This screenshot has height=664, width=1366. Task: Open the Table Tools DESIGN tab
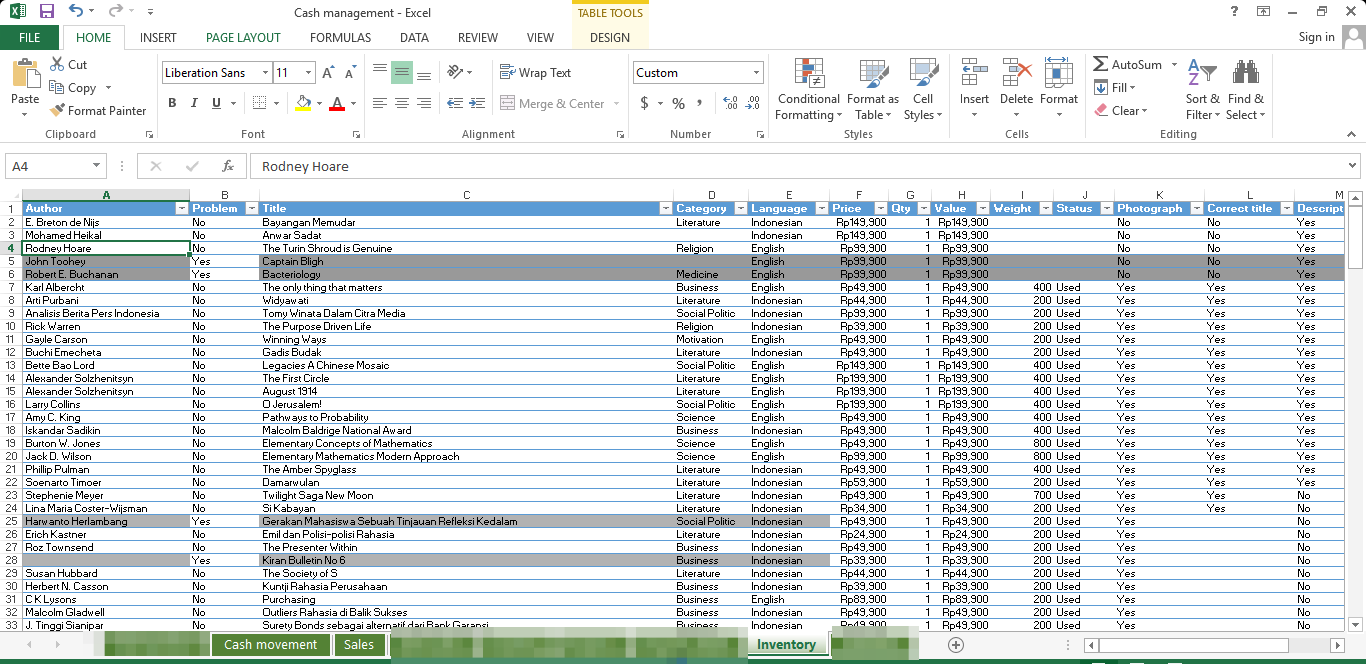[610, 37]
